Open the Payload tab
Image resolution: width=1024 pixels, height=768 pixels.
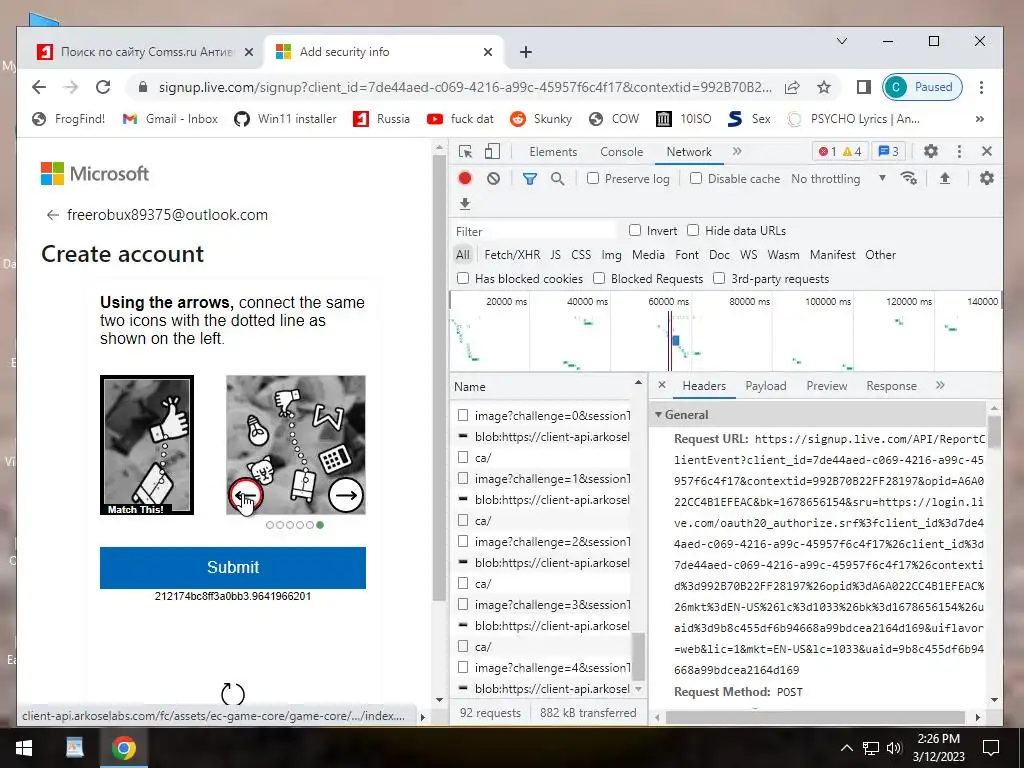point(765,385)
